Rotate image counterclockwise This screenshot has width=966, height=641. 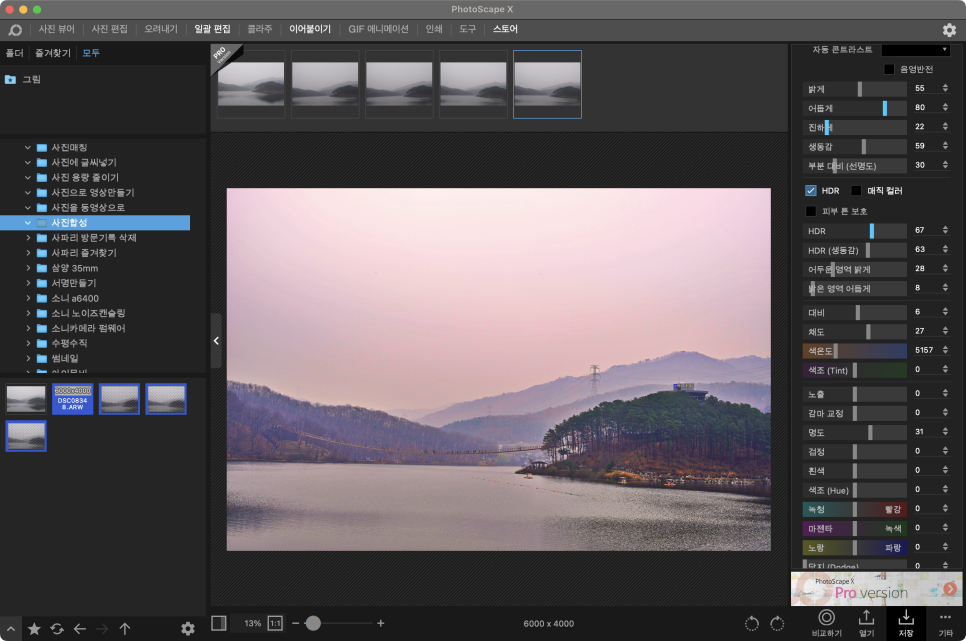752,624
